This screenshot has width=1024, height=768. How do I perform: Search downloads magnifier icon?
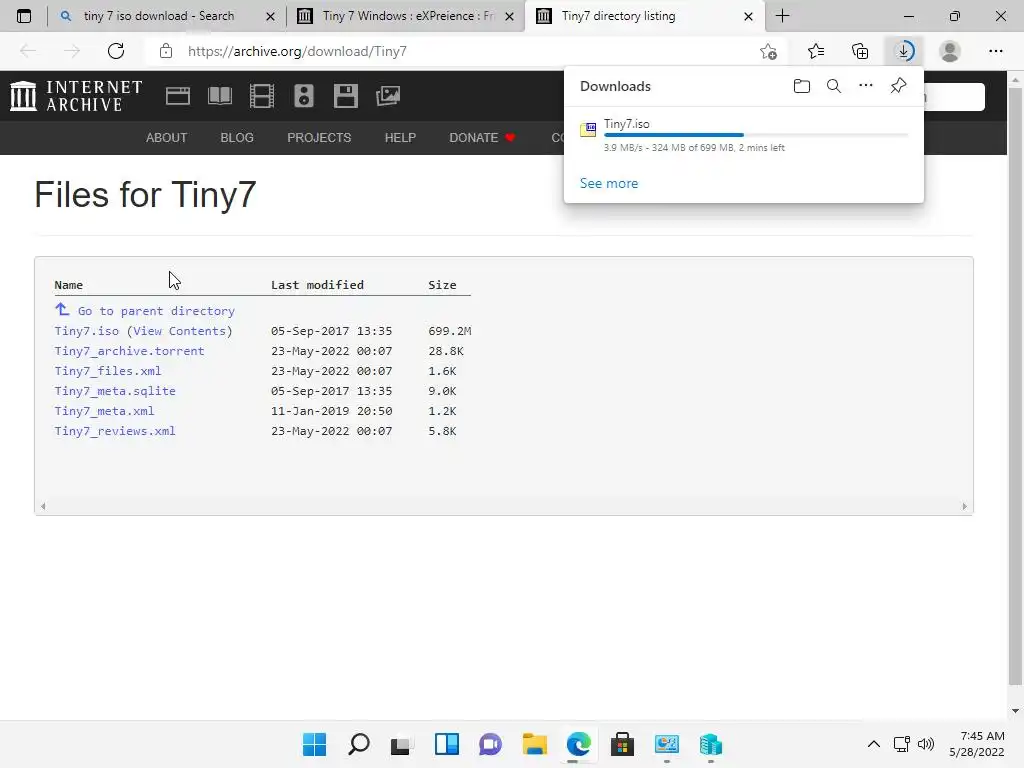pos(834,86)
